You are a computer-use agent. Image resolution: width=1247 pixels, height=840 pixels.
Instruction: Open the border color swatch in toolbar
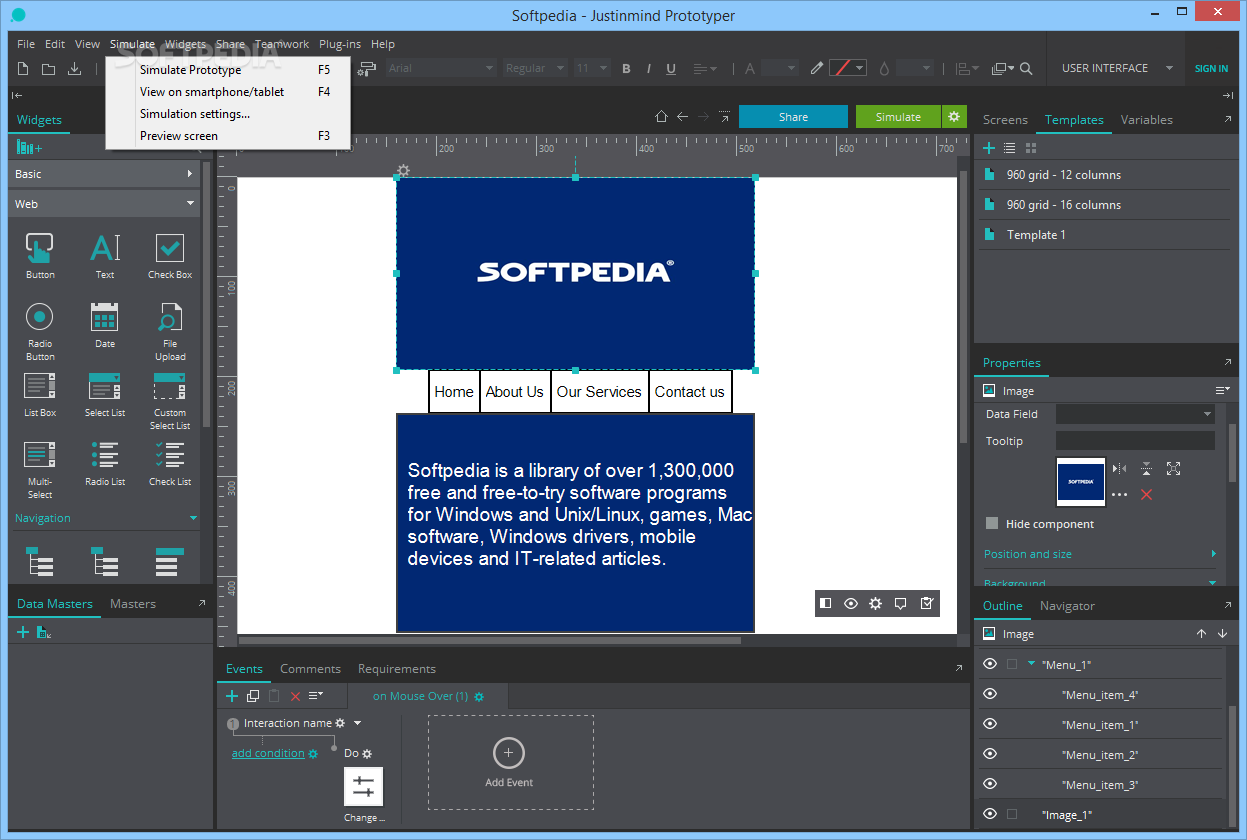click(x=848, y=68)
